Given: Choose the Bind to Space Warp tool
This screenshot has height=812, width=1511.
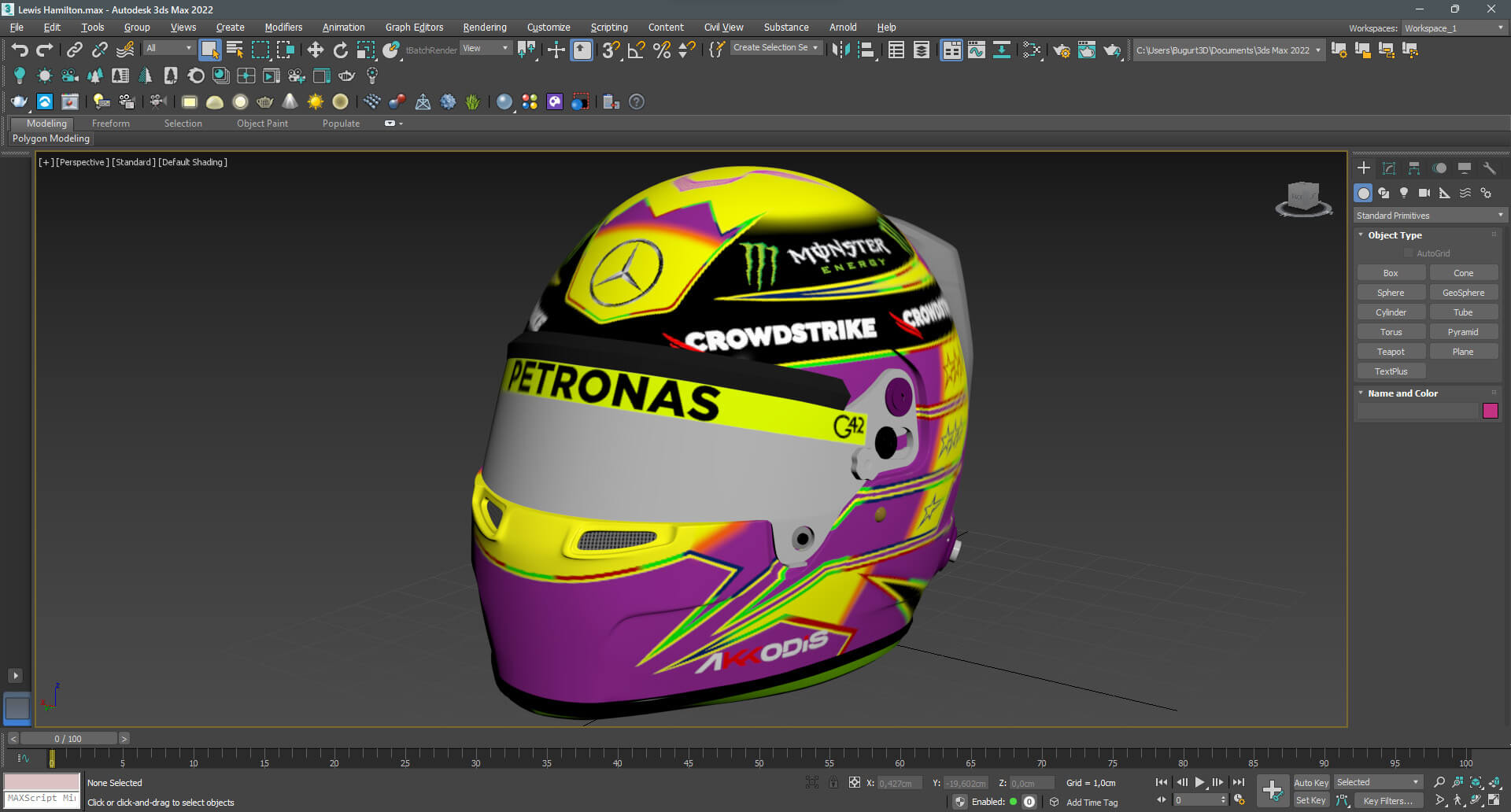Looking at the screenshot, I should pyautogui.click(x=125, y=50).
